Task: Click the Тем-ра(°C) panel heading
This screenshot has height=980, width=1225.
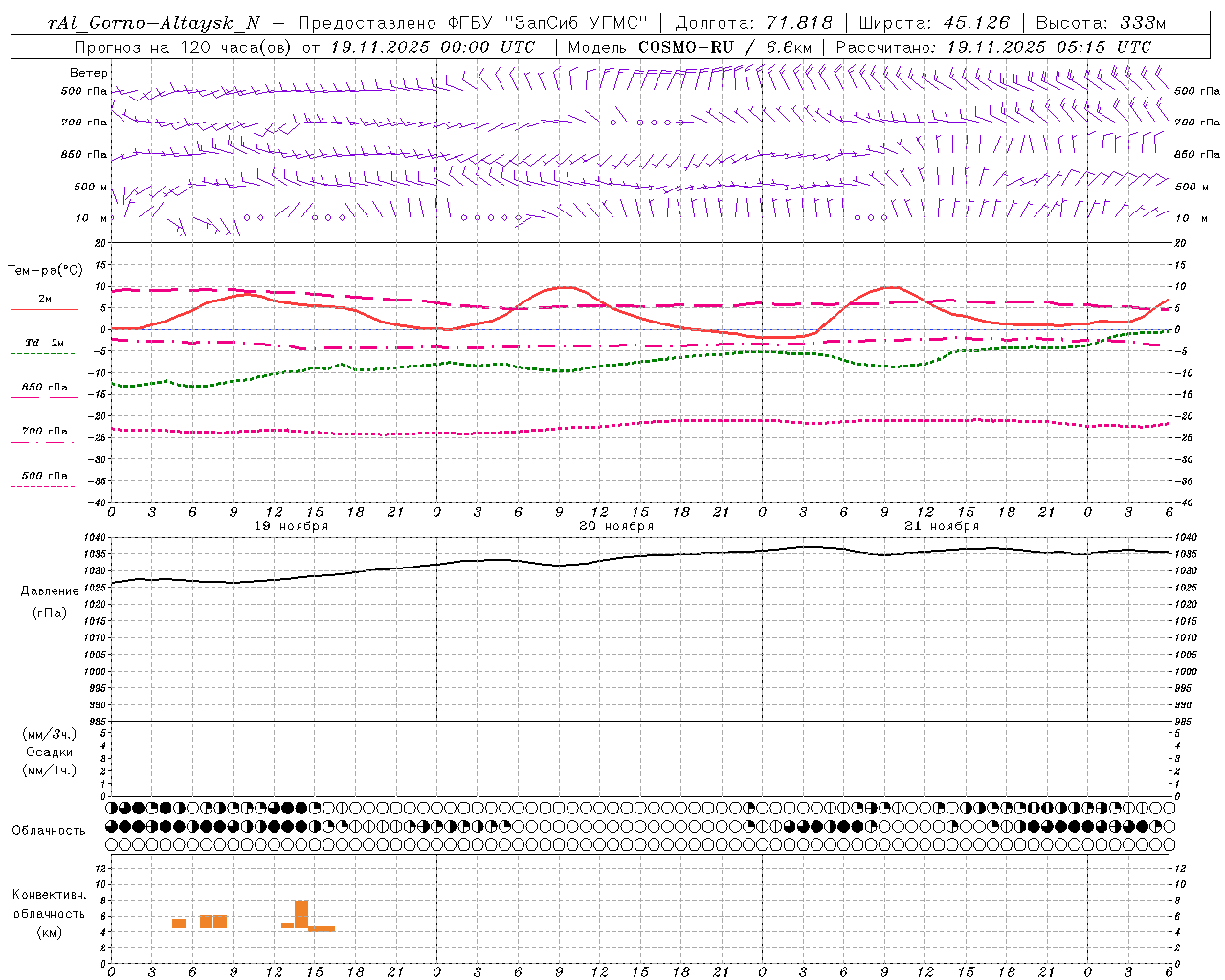Action: 45,271
